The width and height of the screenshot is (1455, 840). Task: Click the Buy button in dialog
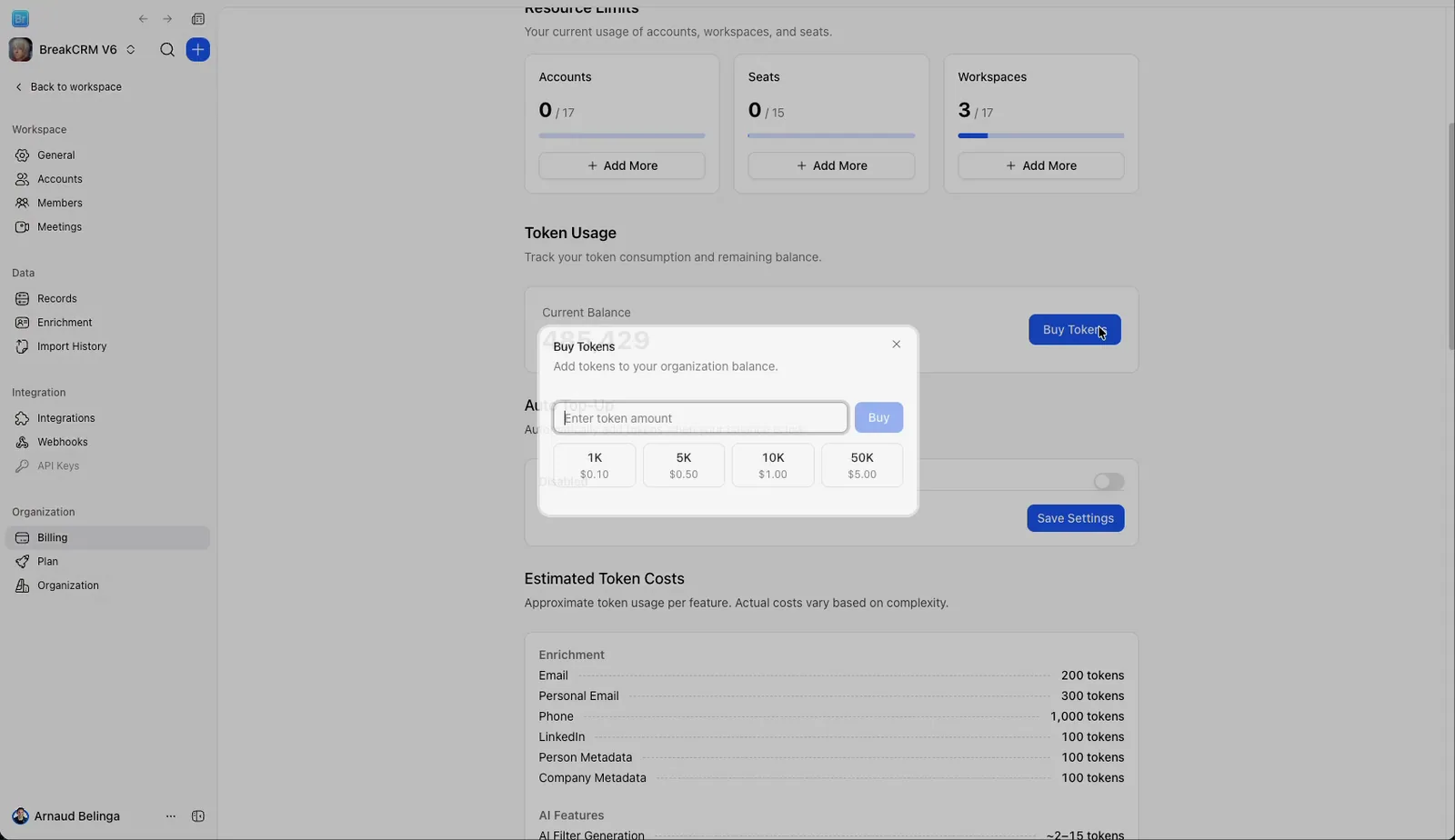tap(878, 418)
